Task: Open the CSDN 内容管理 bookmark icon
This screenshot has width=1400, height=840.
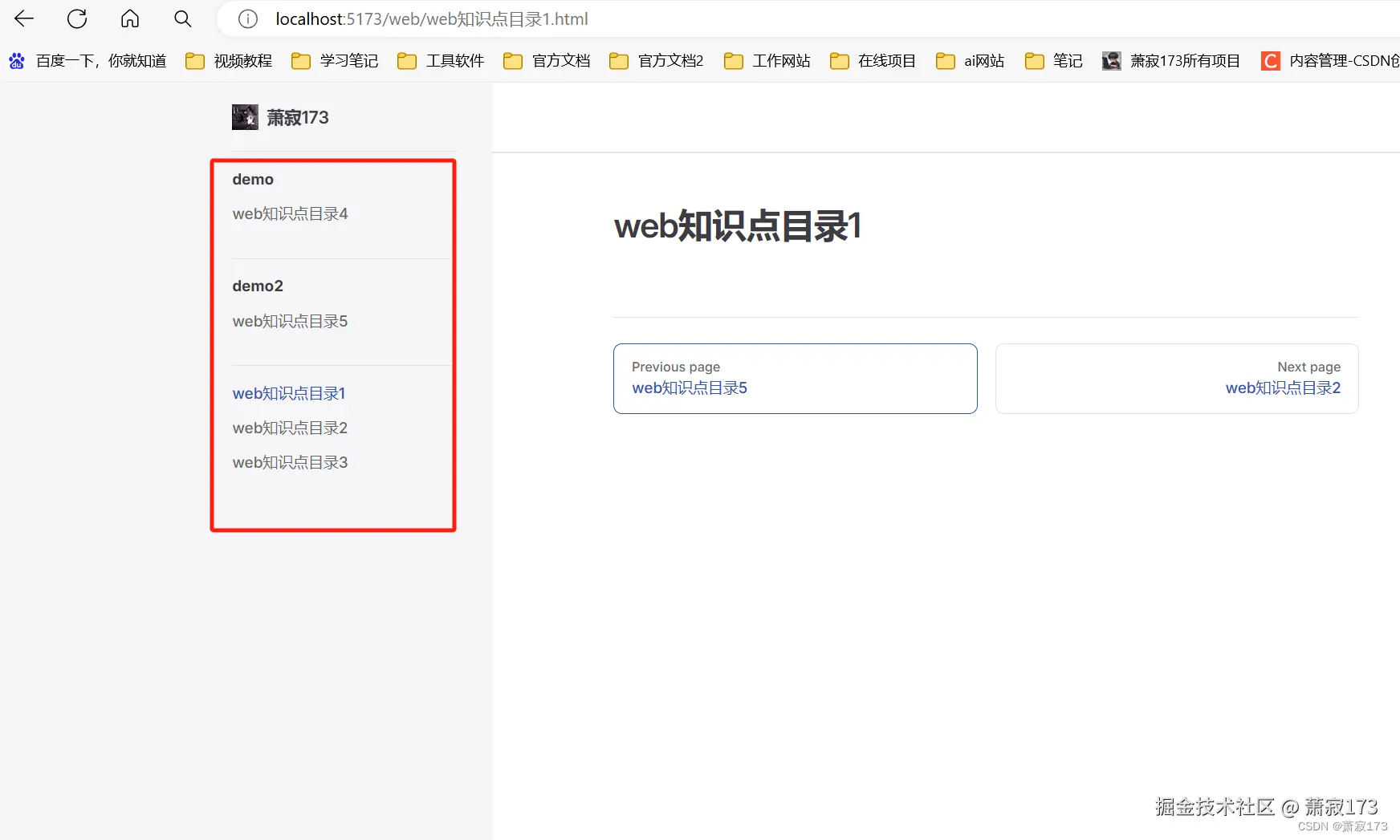Action: [x=1271, y=60]
